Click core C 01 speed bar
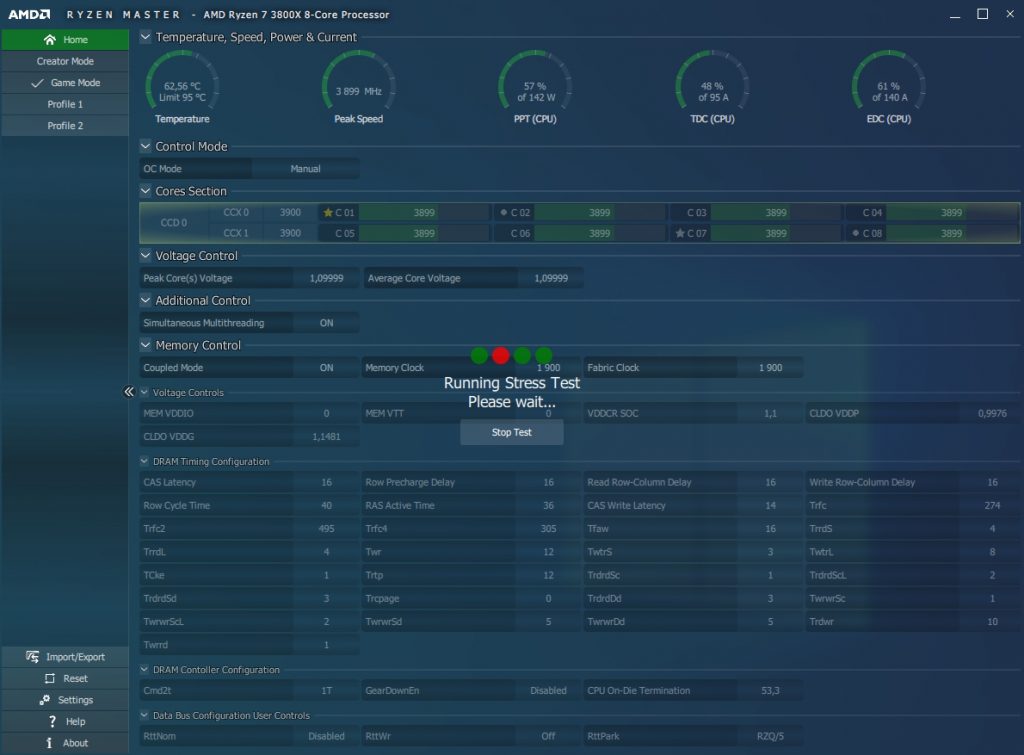Viewport: 1024px width, 755px height. click(x=424, y=212)
